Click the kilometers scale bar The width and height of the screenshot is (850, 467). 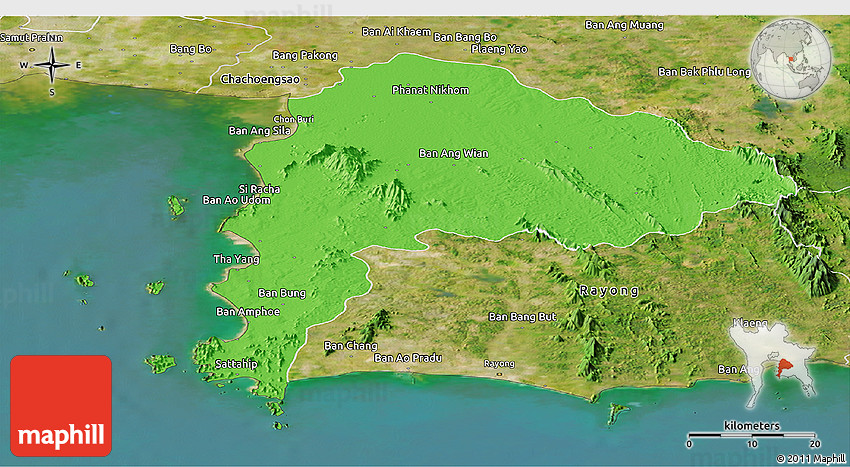pos(754,434)
